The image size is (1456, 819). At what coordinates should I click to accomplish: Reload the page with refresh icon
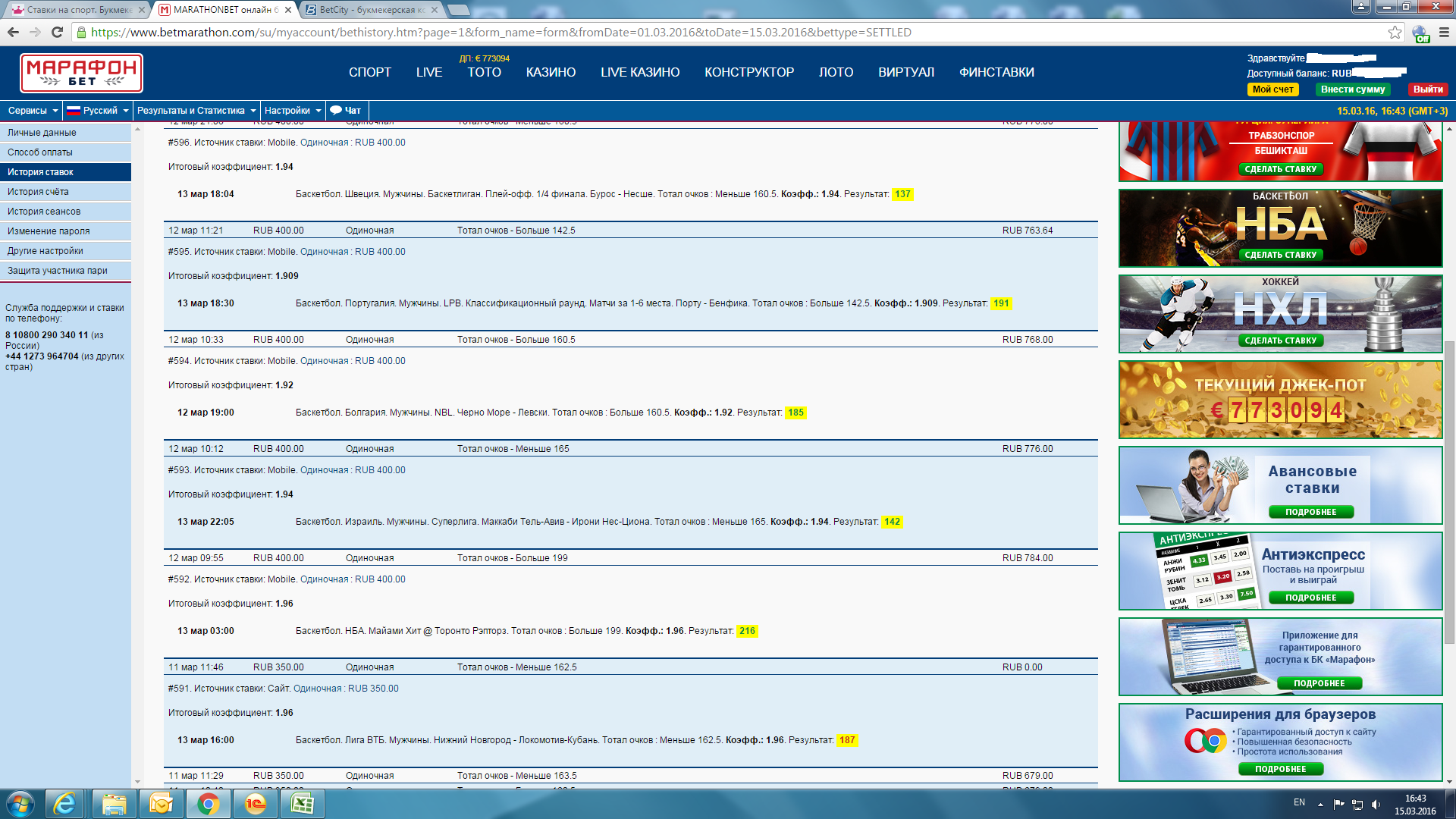click(57, 32)
